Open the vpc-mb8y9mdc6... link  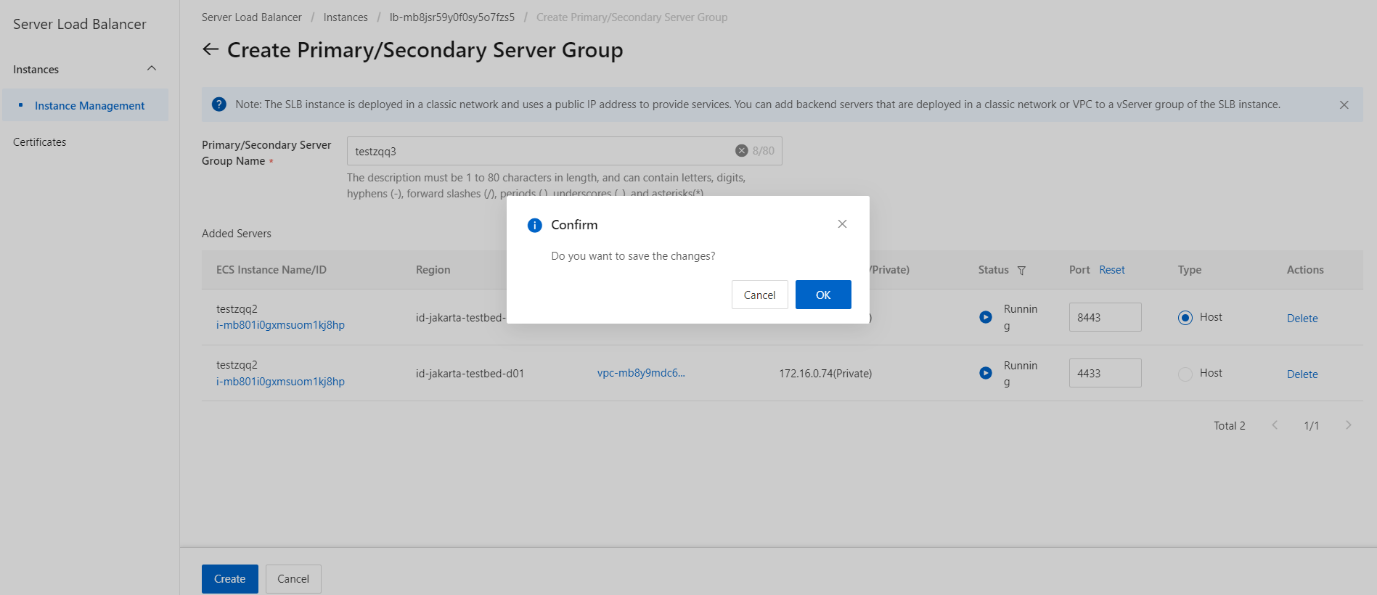[642, 373]
